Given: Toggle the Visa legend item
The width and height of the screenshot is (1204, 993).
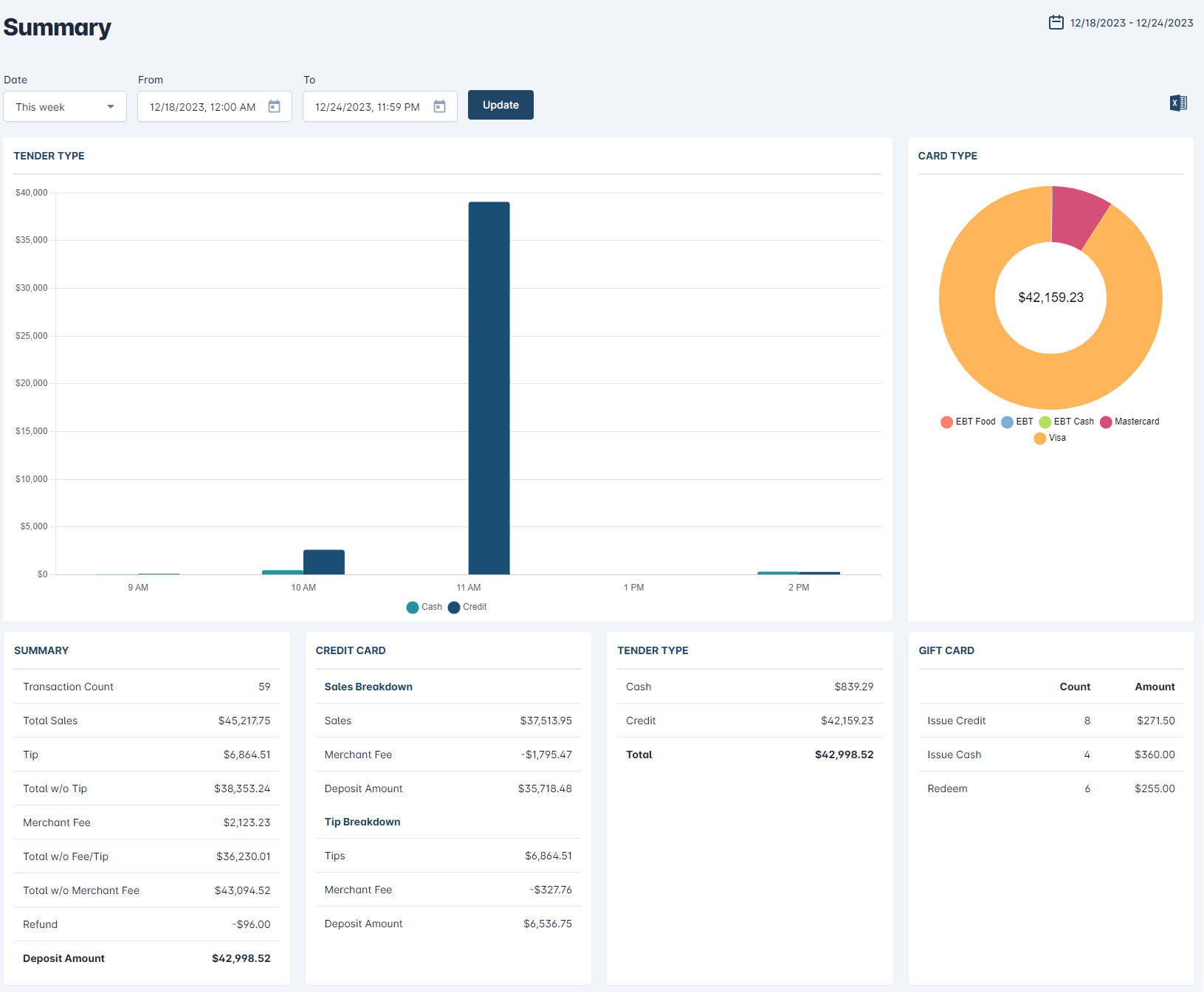Looking at the screenshot, I should 1050,438.
